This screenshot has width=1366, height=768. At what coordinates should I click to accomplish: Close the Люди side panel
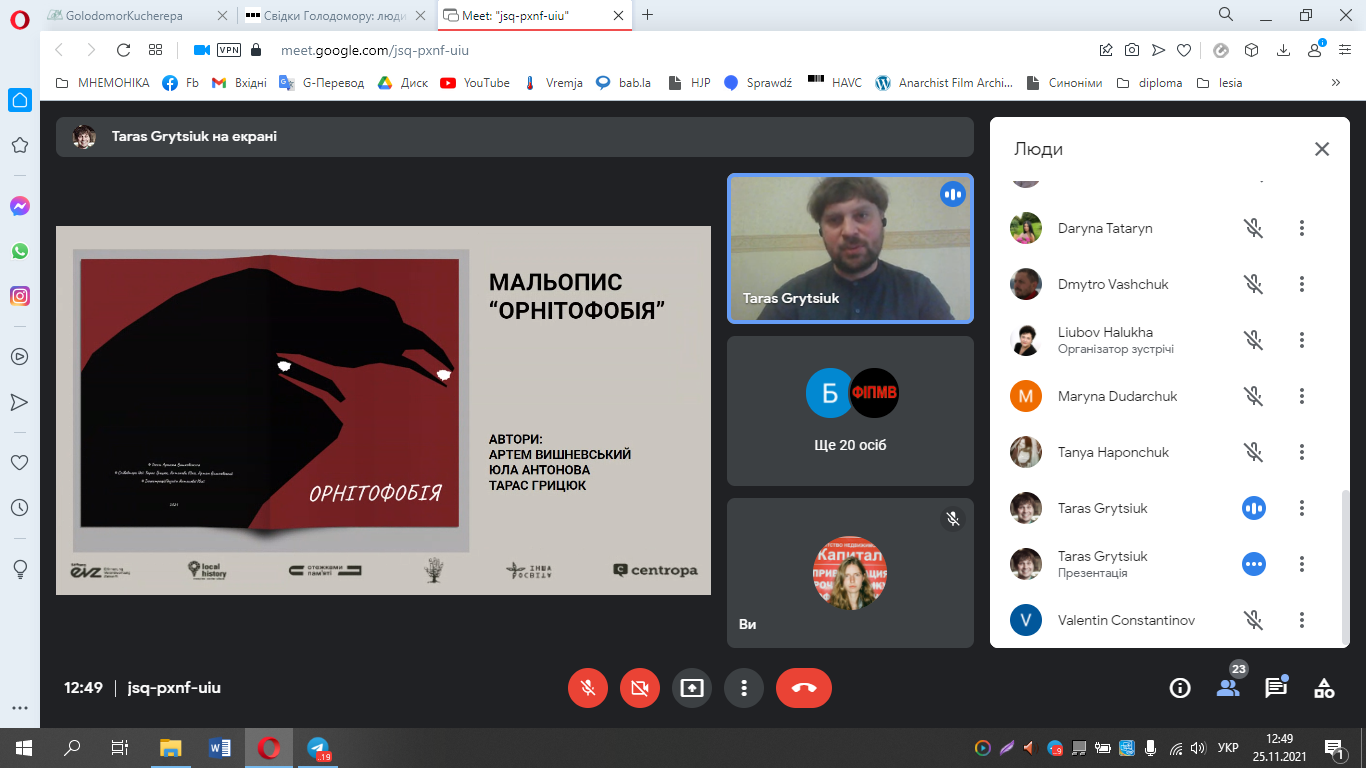(x=1322, y=149)
